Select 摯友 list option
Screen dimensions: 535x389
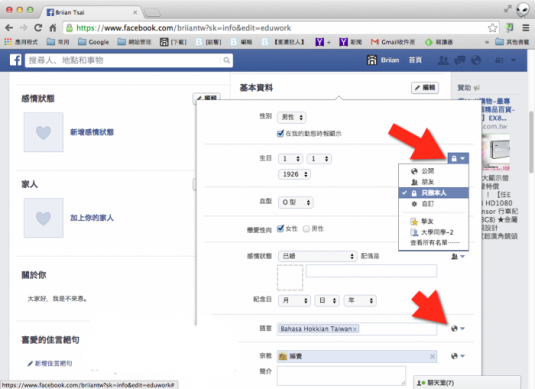433,221
